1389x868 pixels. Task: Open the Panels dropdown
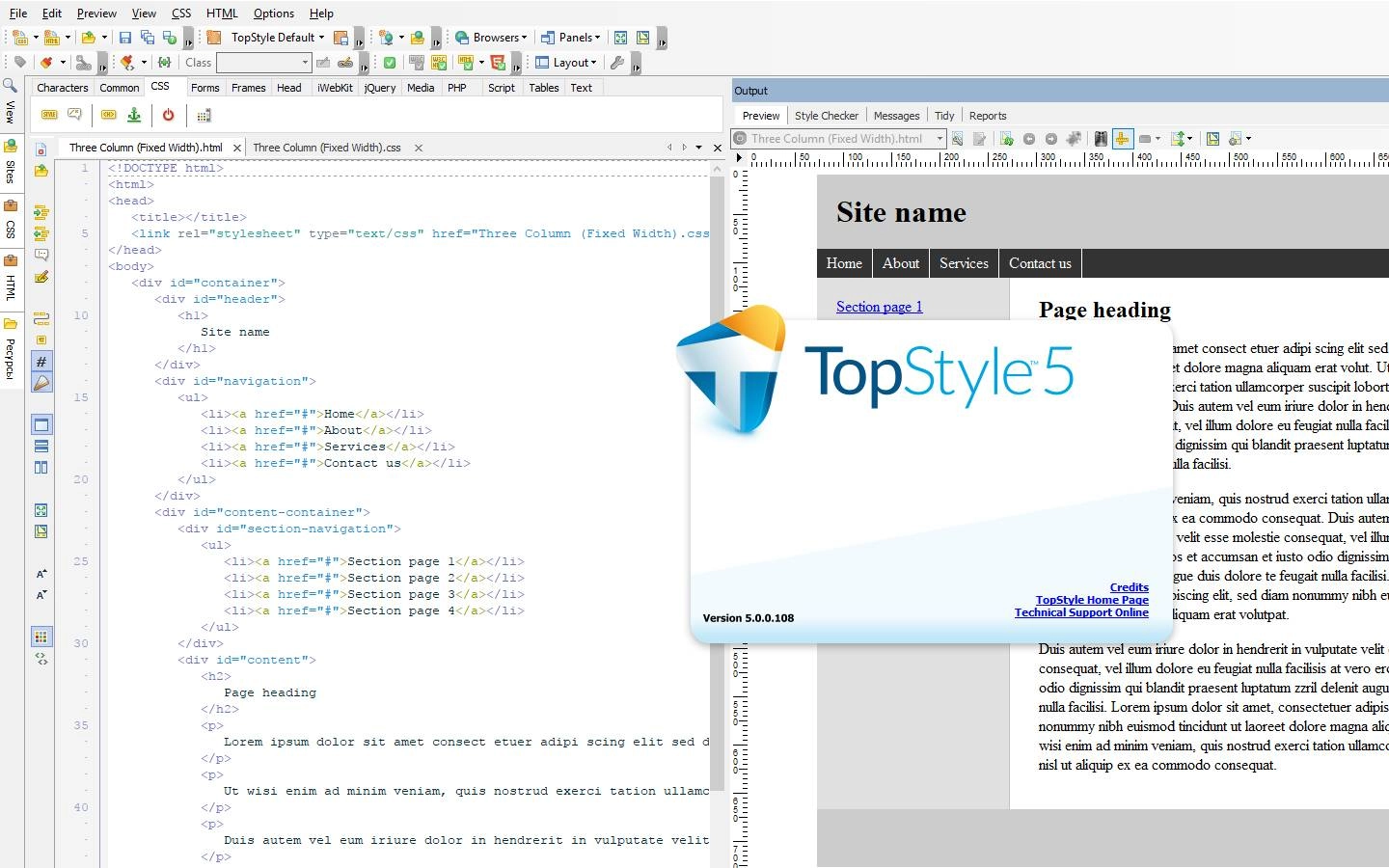click(570, 38)
